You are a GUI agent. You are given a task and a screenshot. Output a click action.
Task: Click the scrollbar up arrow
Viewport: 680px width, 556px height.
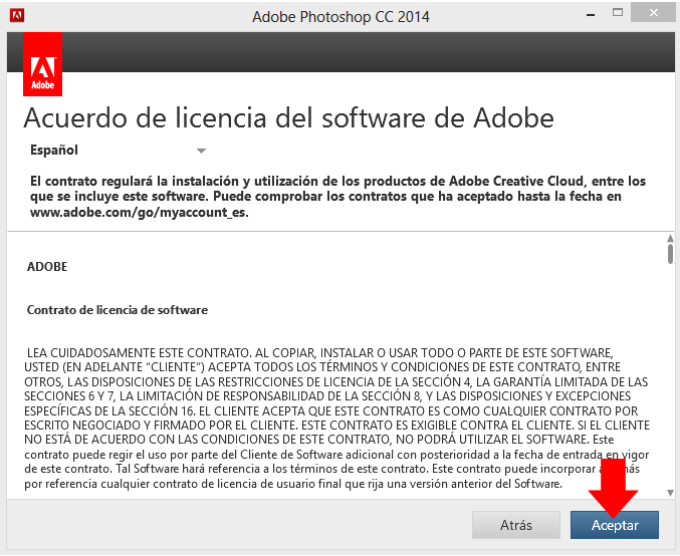point(670,238)
